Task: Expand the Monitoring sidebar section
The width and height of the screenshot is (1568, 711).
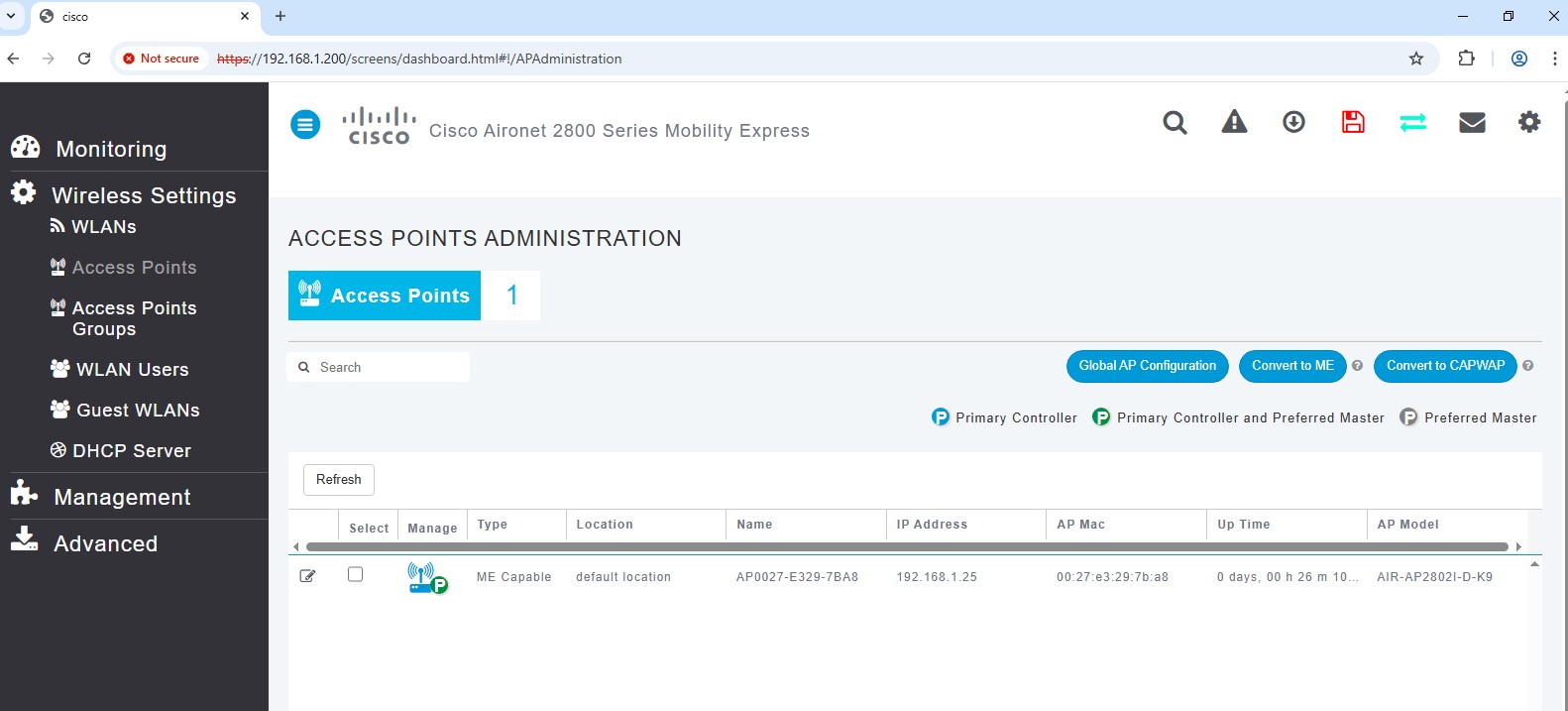Action: [111, 149]
